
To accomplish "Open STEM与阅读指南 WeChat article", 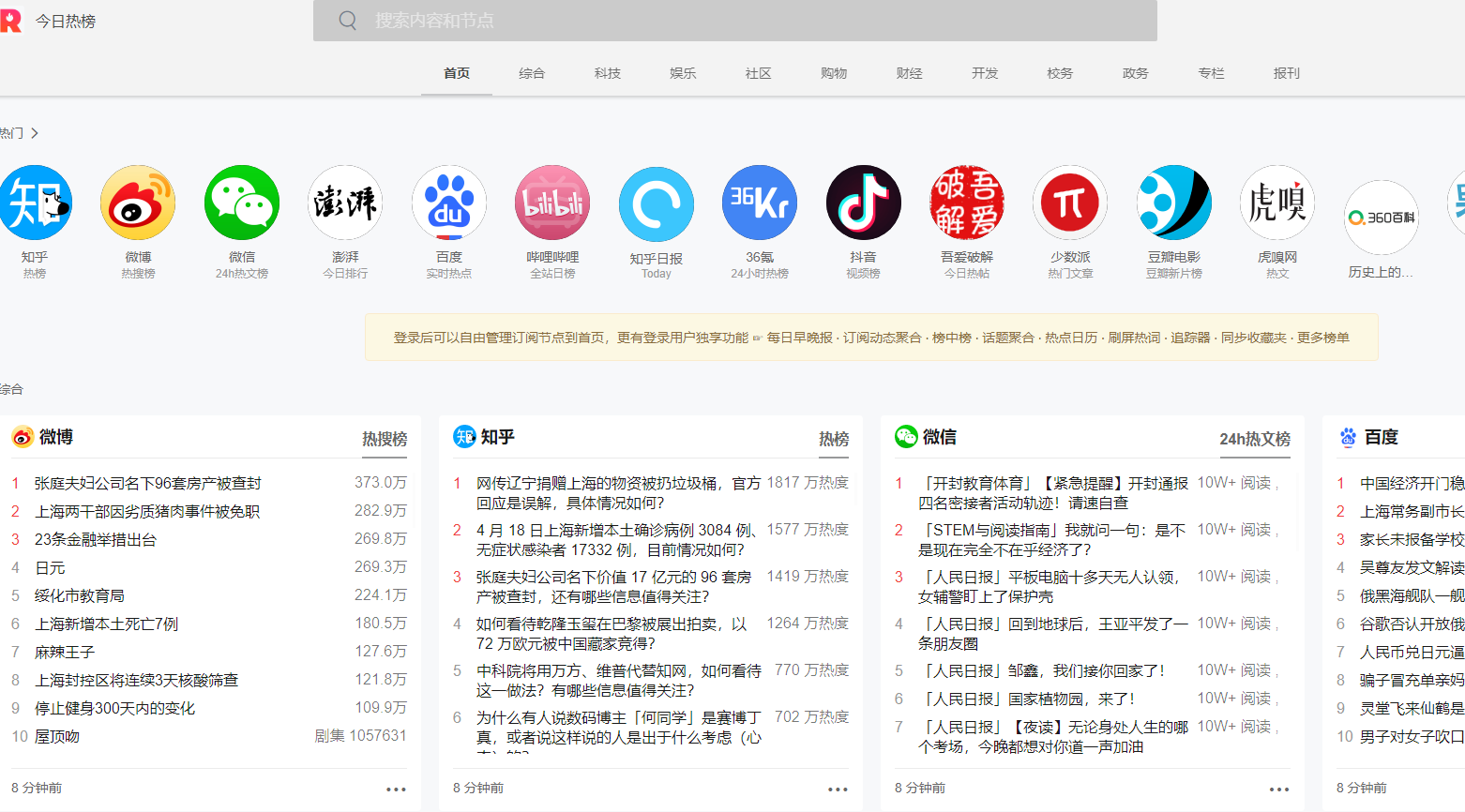I will pos(1052,540).
